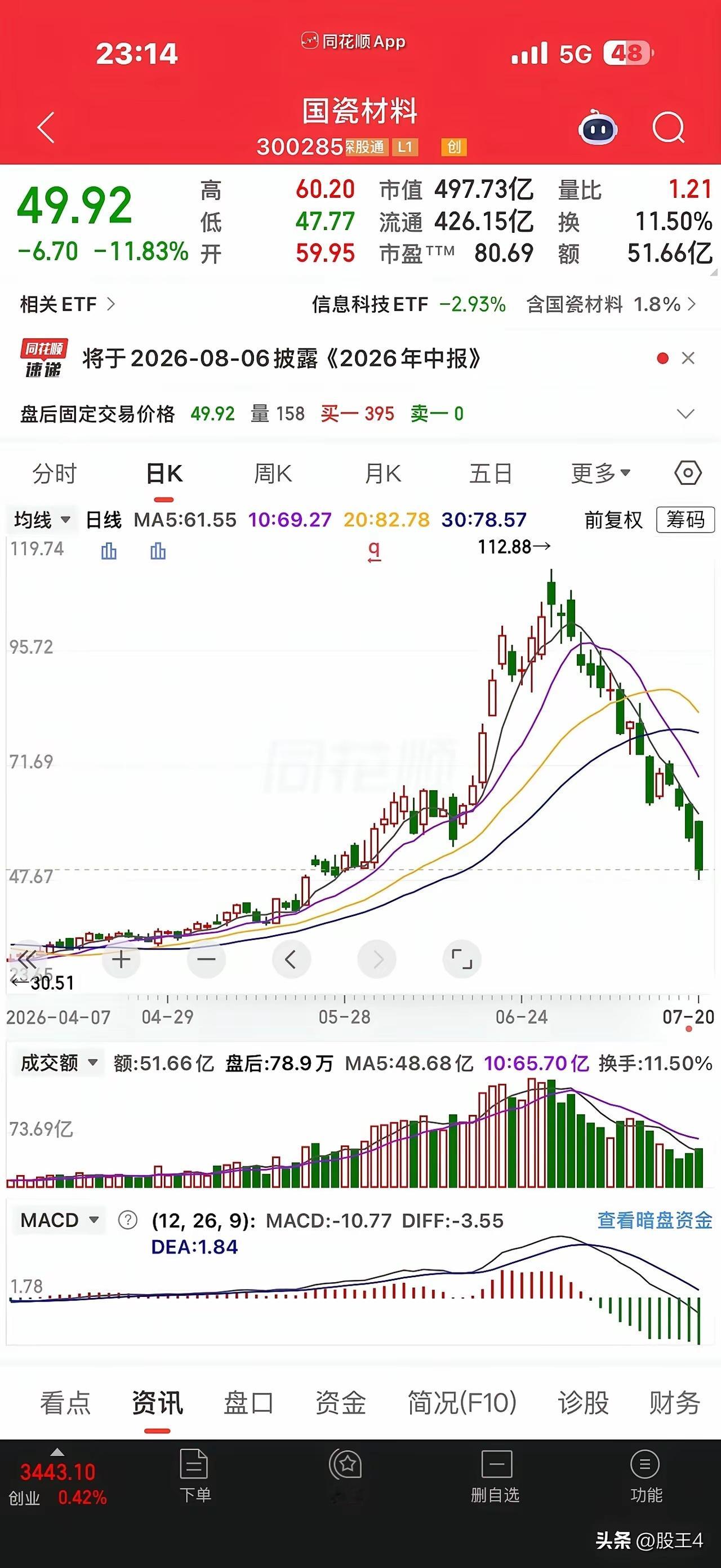Tap second blue bar-chart marker icon
Image resolution: width=721 pixels, height=1568 pixels.
click(x=158, y=551)
